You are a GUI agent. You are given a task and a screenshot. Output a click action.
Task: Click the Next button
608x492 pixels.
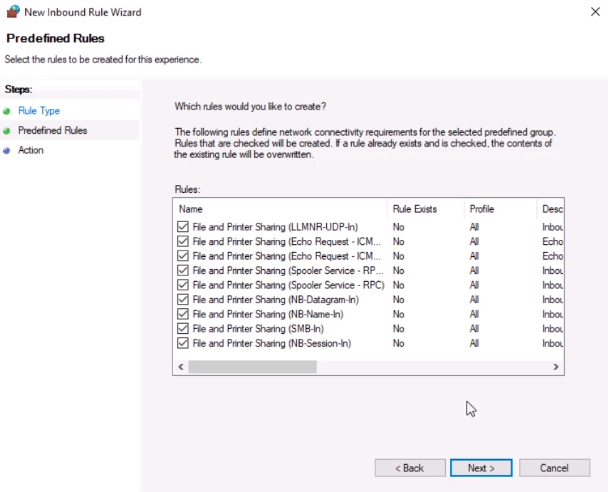point(481,468)
